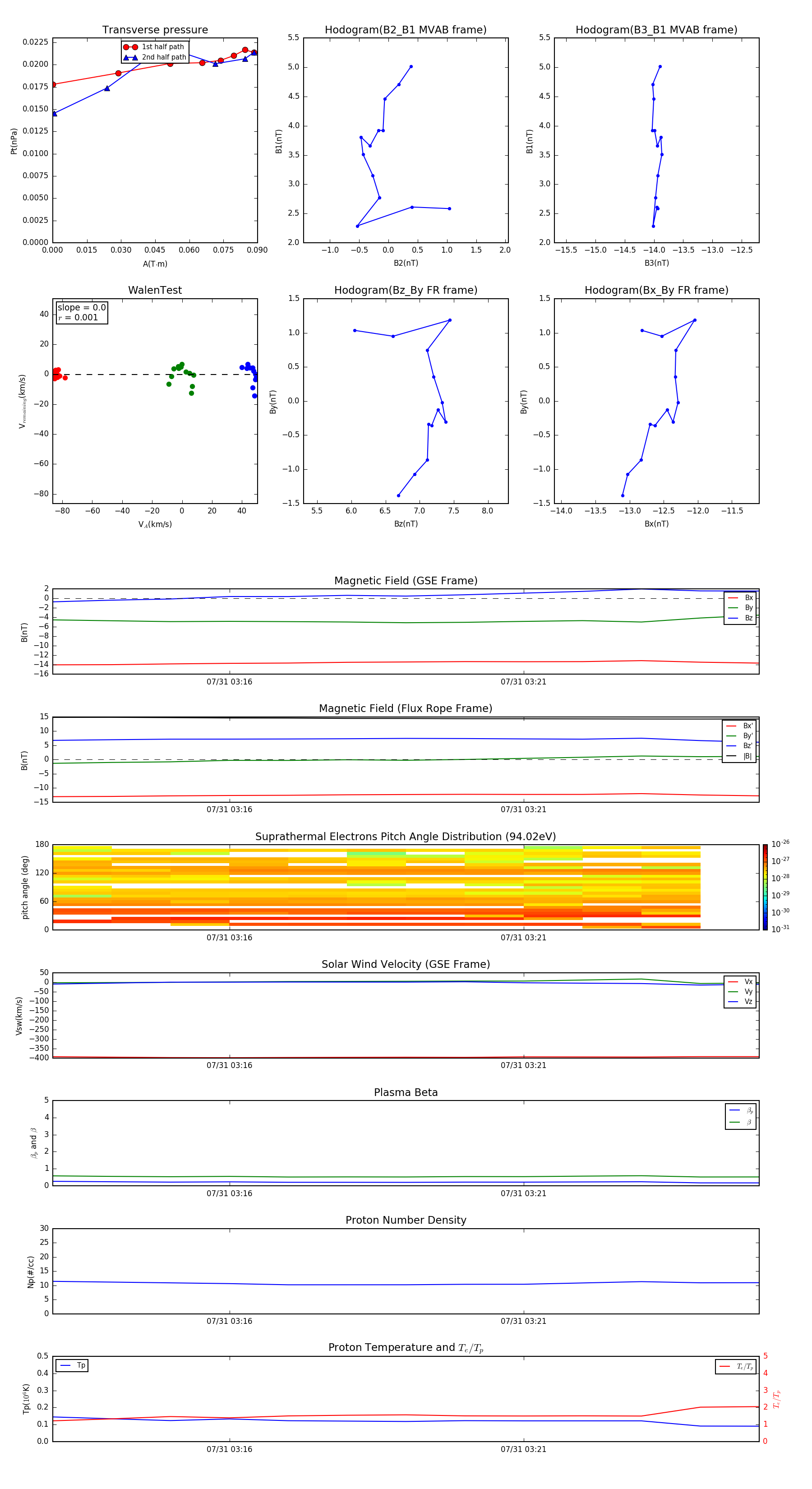Viewport: 812px width, 1489px height.
Task: Click the |B| entry in flux rope legend
Action: (739, 757)
